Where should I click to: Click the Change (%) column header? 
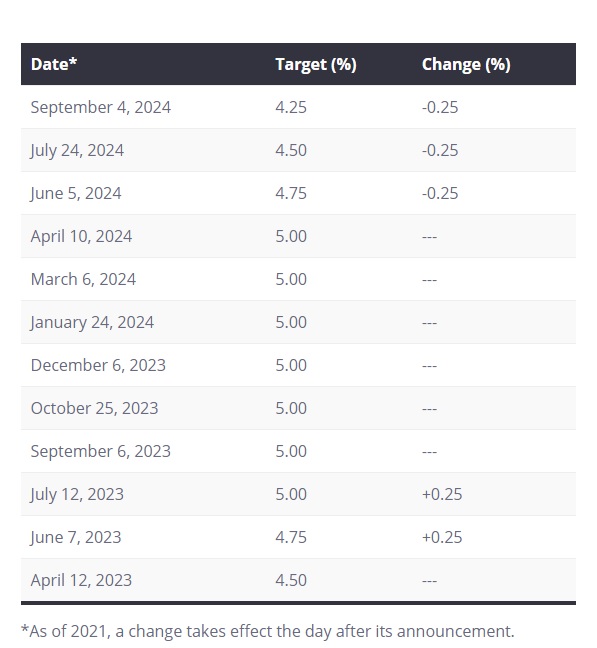[466, 65]
